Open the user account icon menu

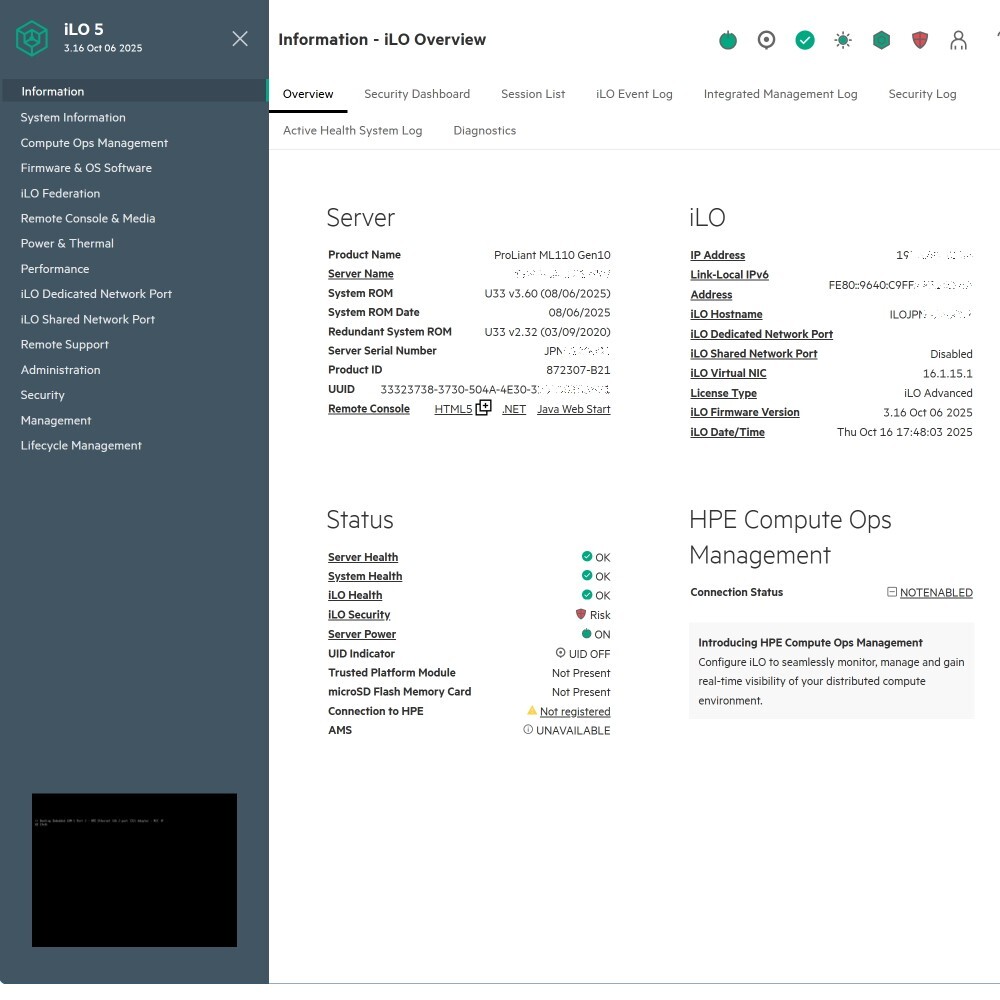click(958, 40)
